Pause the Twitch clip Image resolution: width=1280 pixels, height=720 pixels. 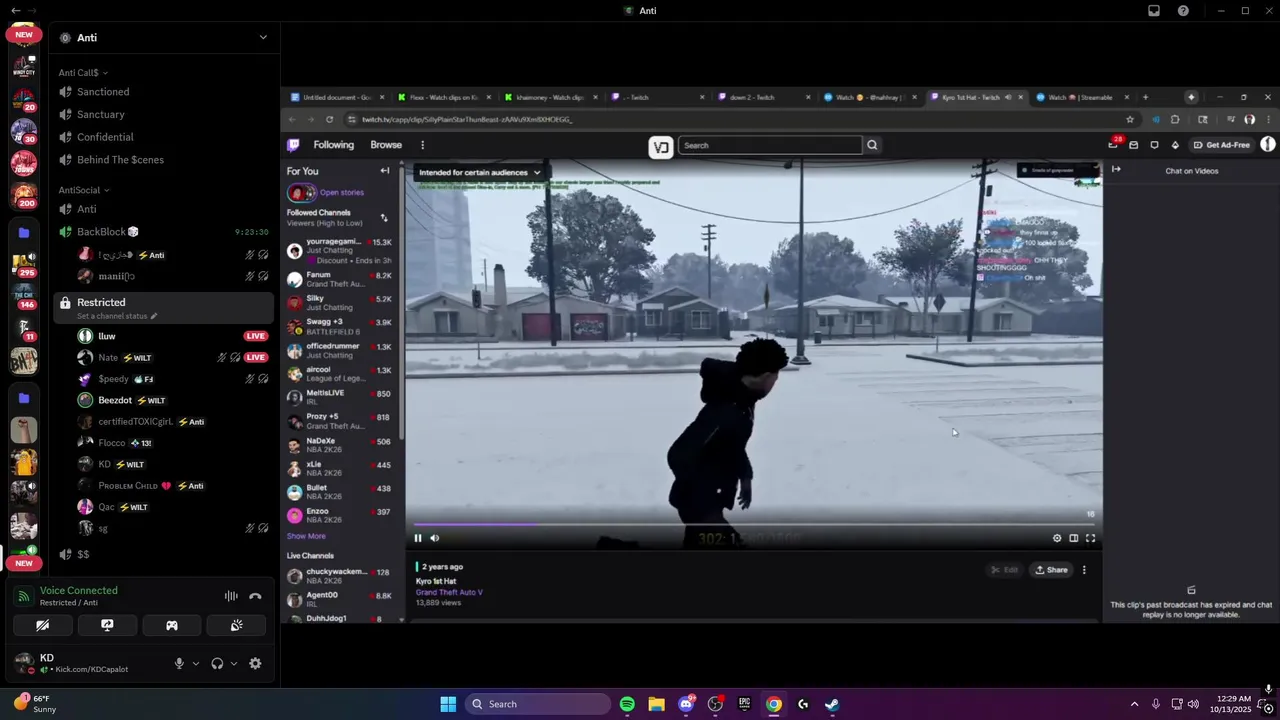point(418,538)
